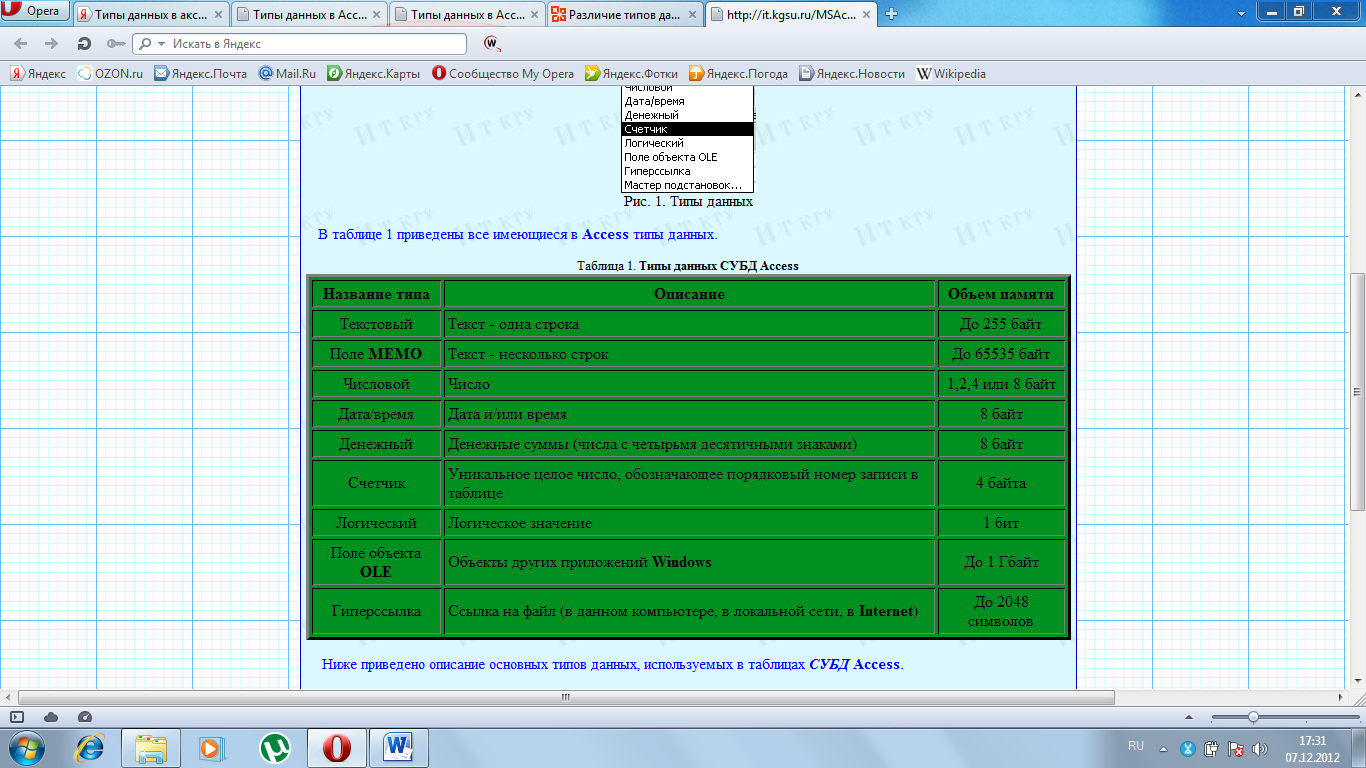Click the 'Описание' table header
Screen dimensions: 1366x768
pos(689,294)
